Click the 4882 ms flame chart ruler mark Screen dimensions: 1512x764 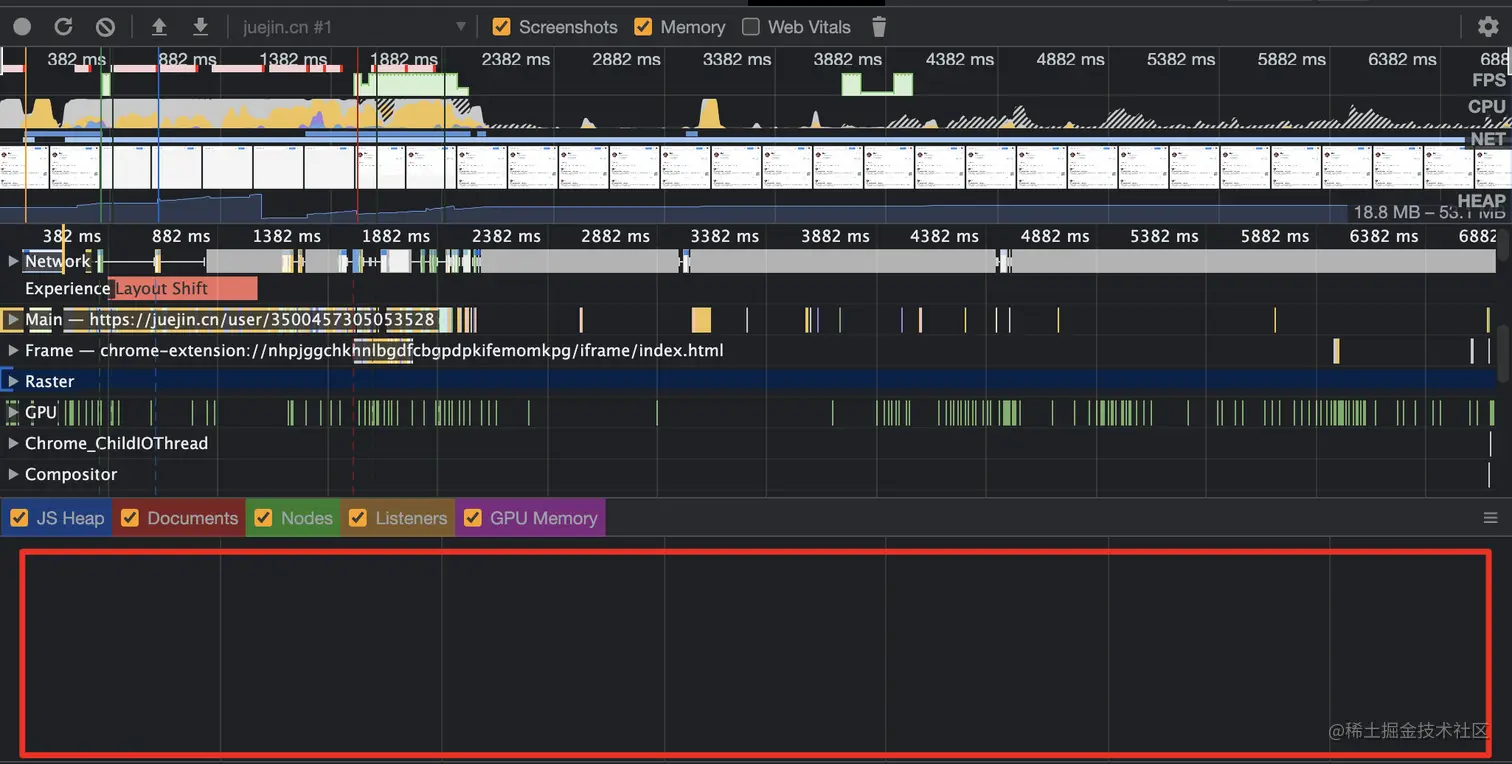point(1054,237)
